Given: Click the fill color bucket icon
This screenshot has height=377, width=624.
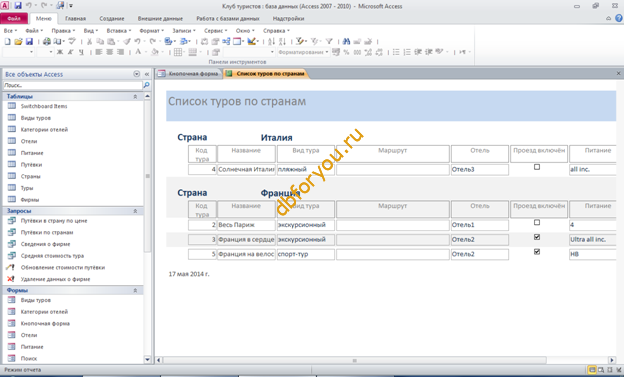Looking at the screenshot, I should tap(155, 52).
